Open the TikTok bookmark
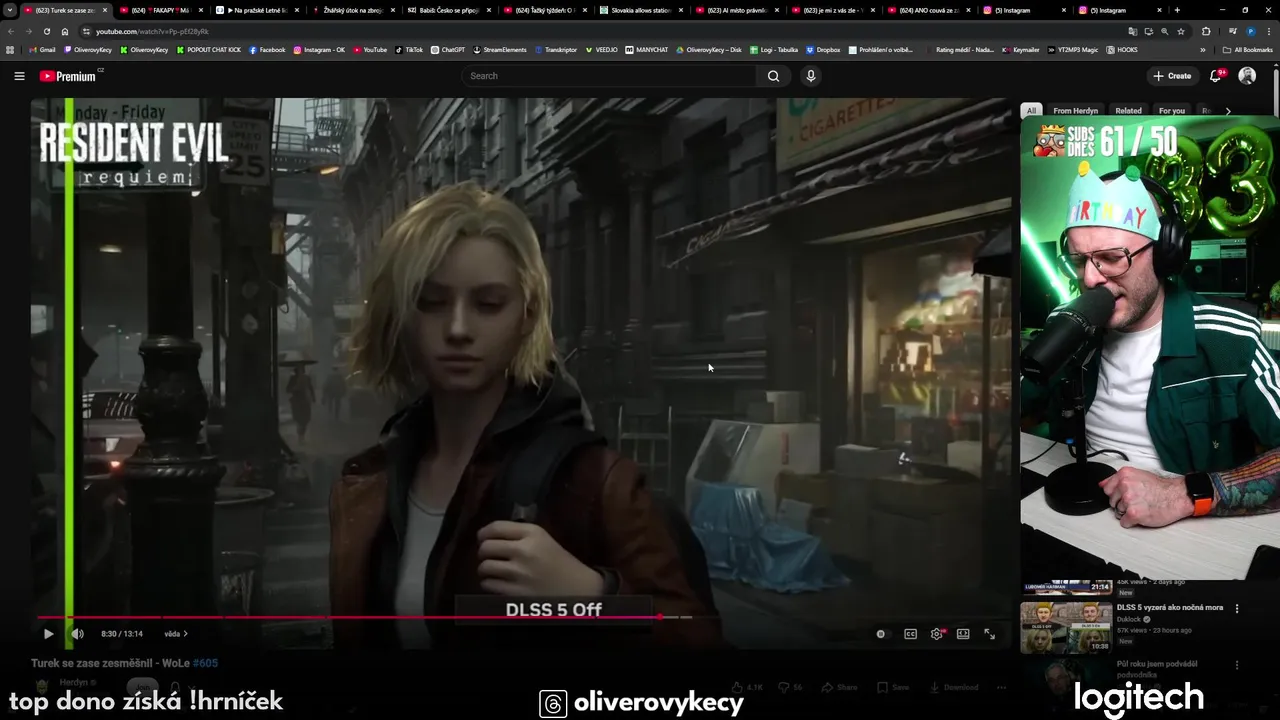The height and width of the screenshot is (720, 1280). tap(409, 49)
